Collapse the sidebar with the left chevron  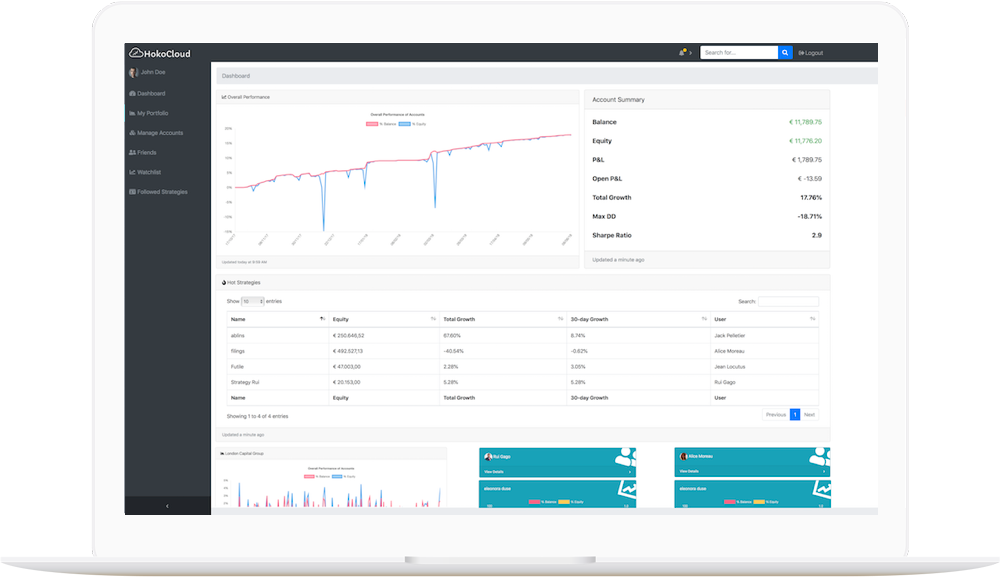167,507
